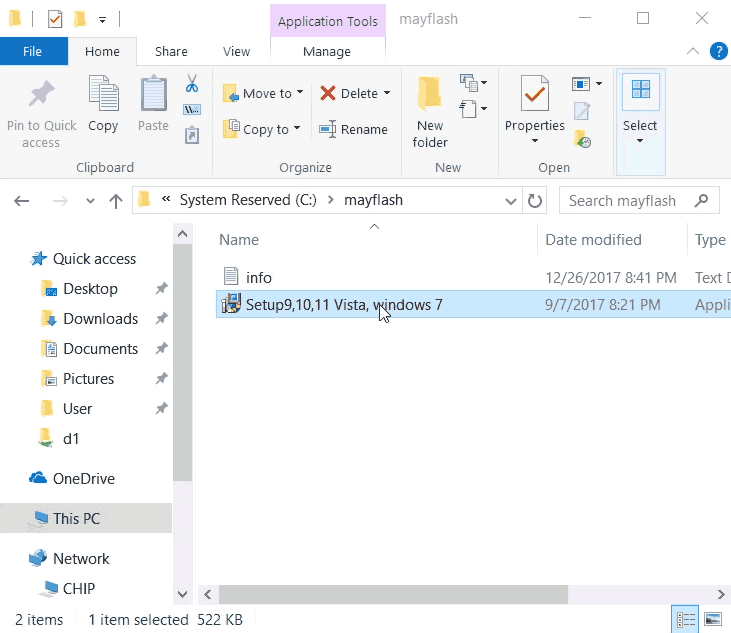Create a New folder from the ribbon
Screen dimensions: 731x633
tap(430, 112)
